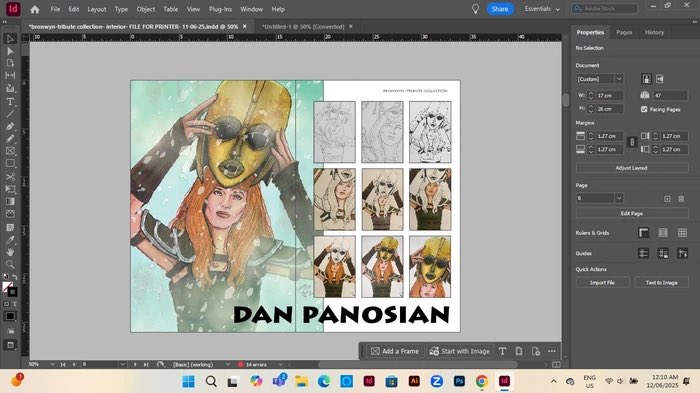The image size is (700, 393).
Task: Select the Line tool
Action: 10,114
